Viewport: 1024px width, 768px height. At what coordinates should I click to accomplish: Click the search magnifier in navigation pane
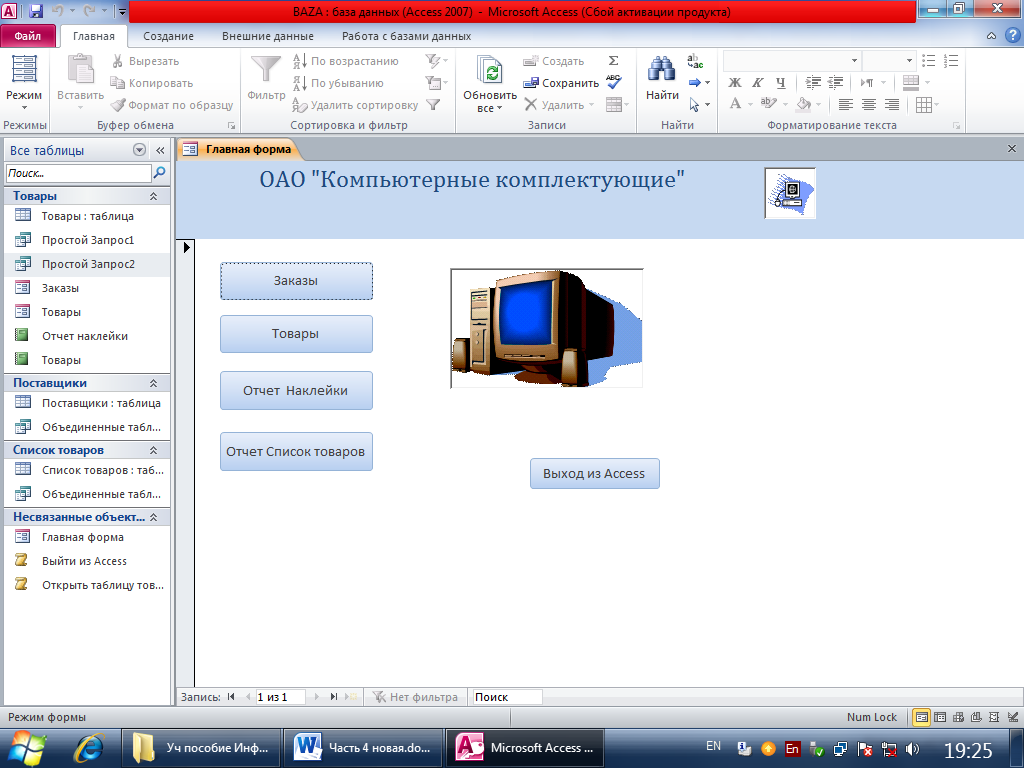[x=159, y=173]
